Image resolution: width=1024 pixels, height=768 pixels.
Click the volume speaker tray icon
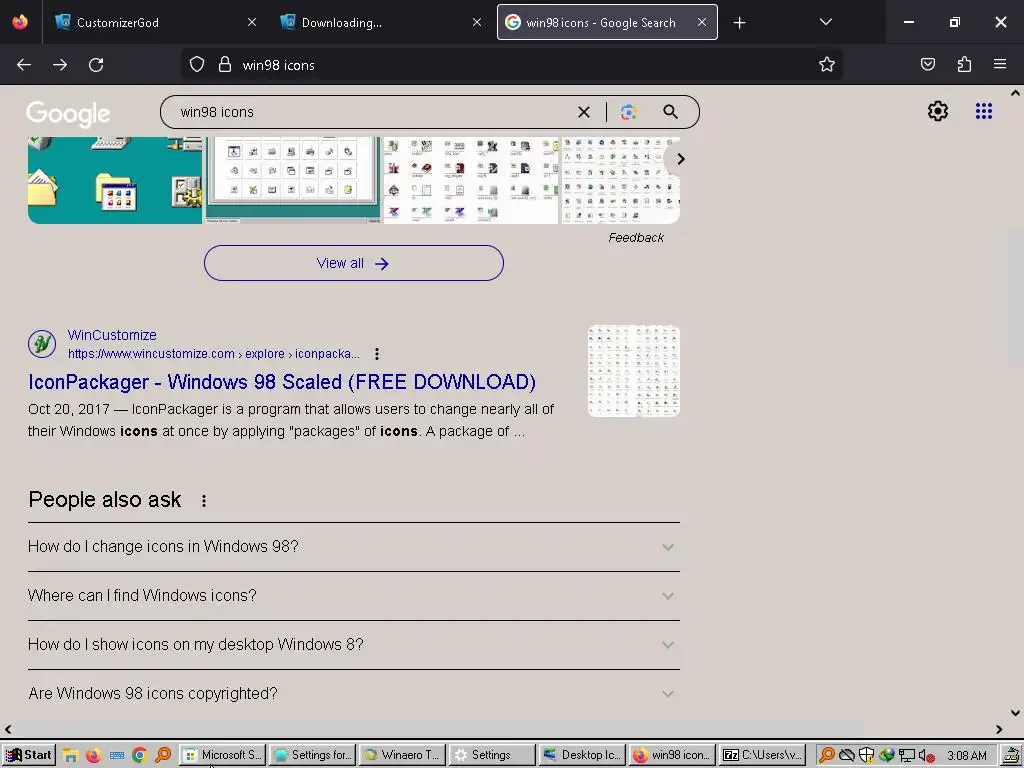pyautogui.click(x=926, y=756)
